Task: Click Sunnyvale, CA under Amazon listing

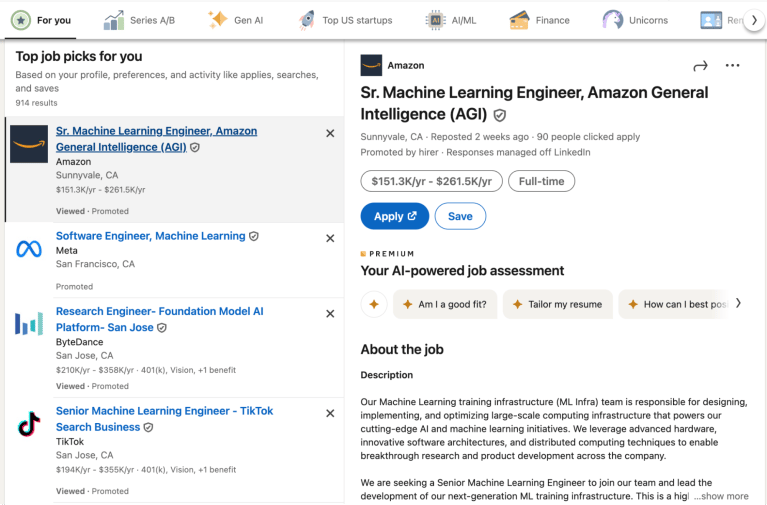Action: [x=87, y=175]
